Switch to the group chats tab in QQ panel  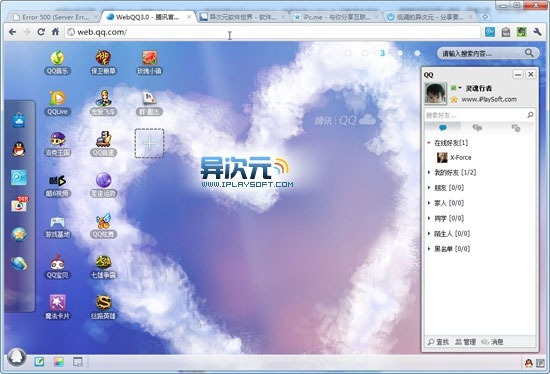(x=477, y=128)
